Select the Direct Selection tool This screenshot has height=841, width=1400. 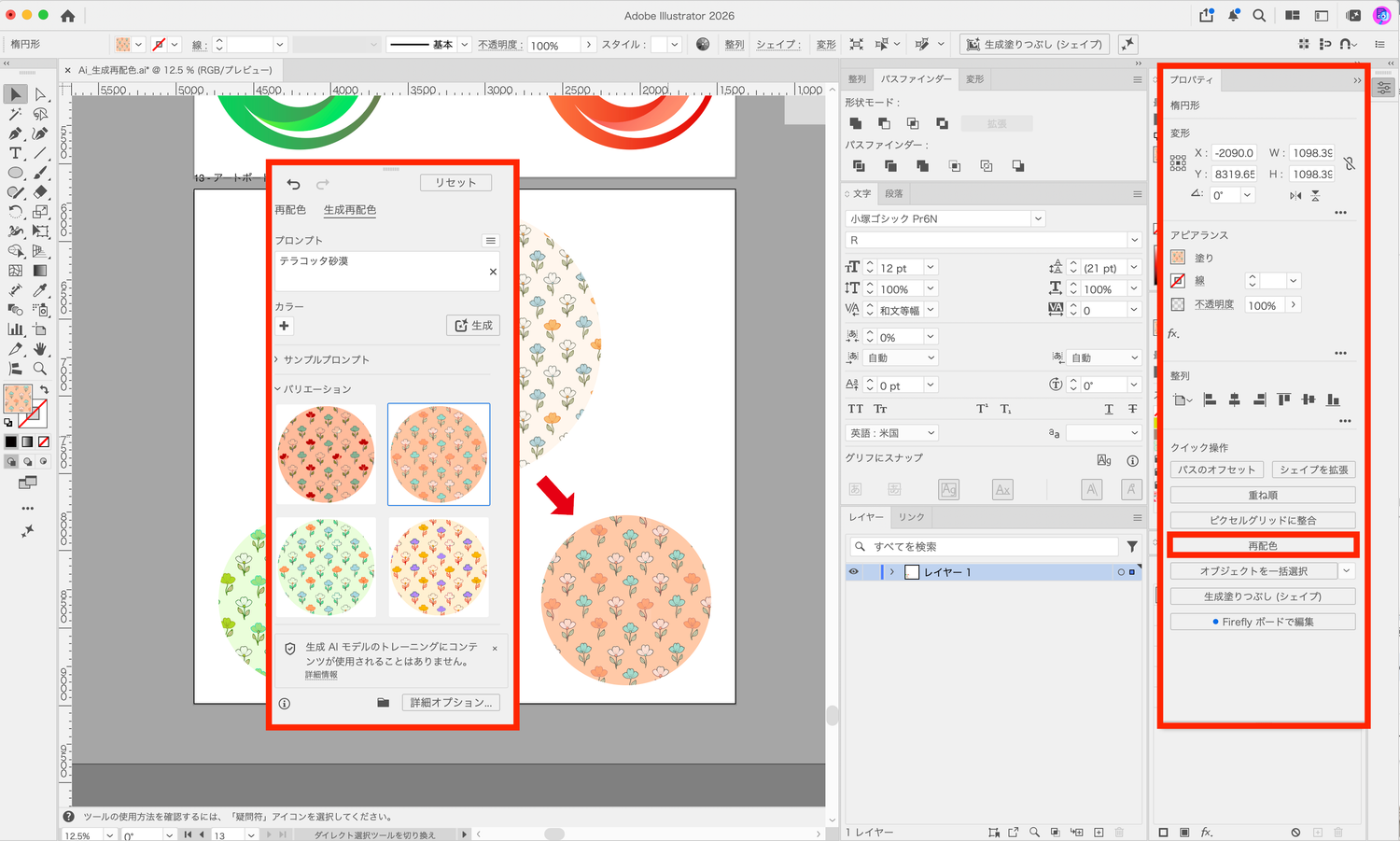(40, 94)
